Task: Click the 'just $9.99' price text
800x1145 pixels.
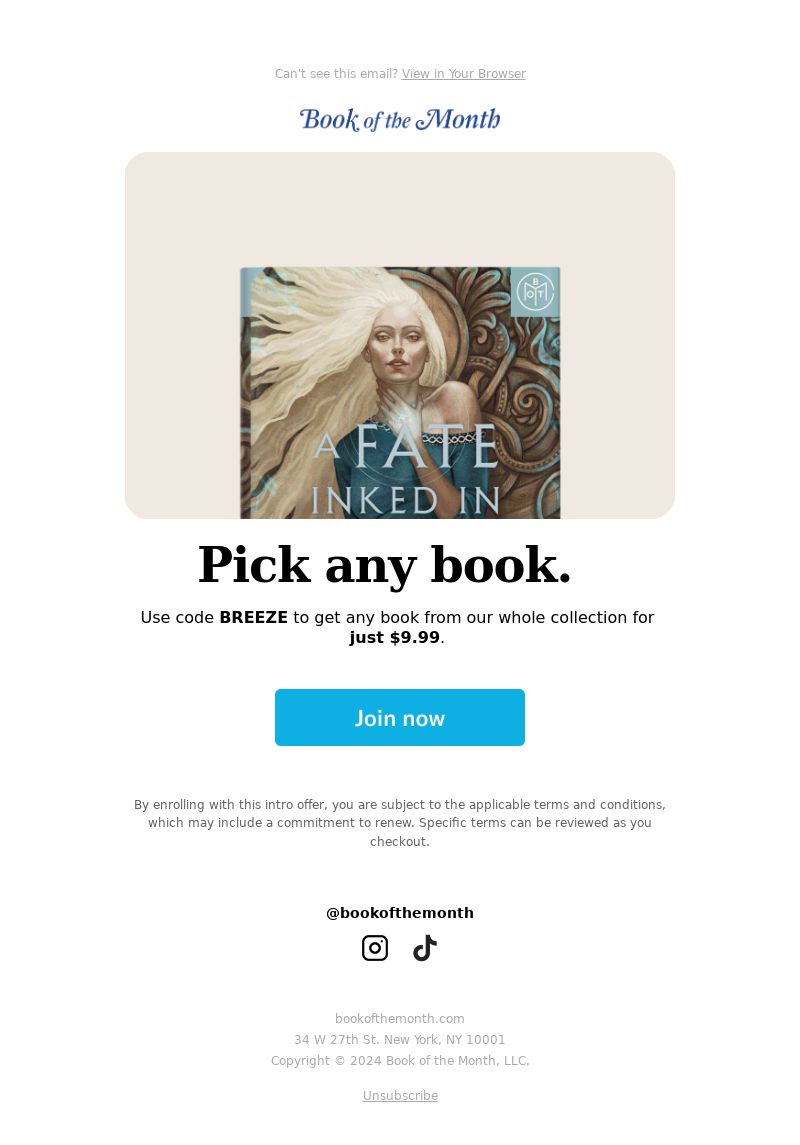Action: pos(394,637)
